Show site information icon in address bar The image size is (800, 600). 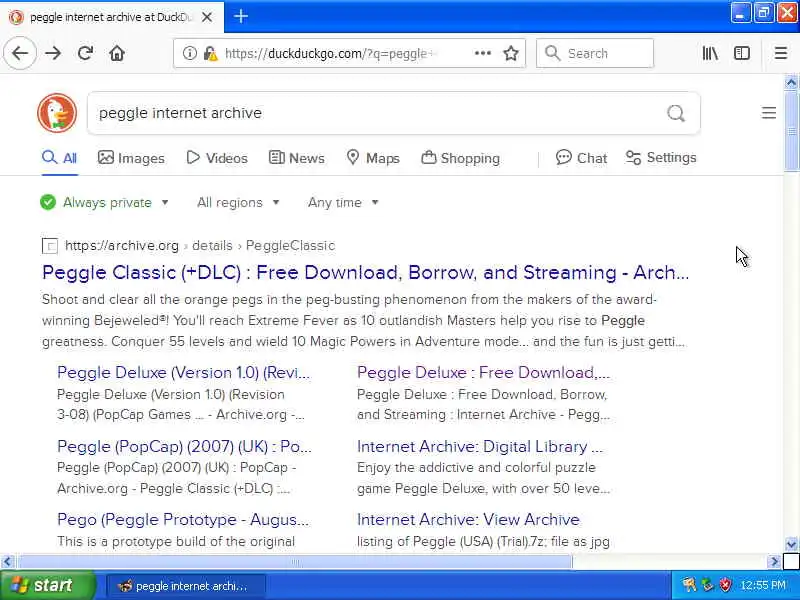189,53
